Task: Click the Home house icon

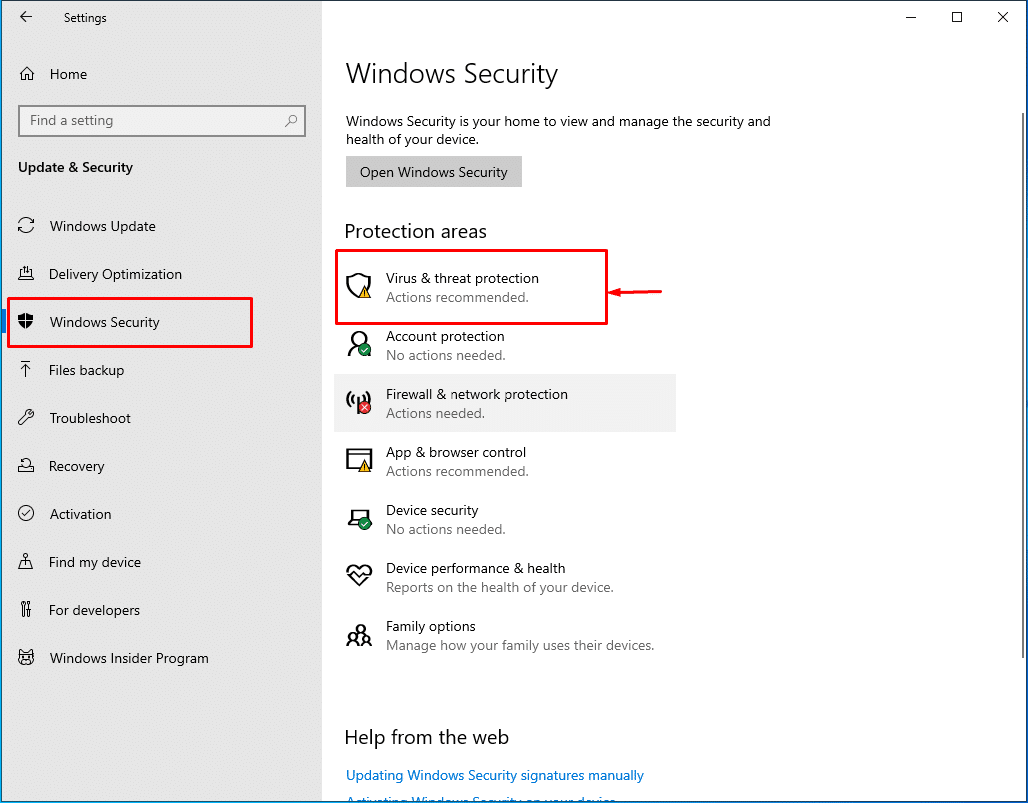Action: (27, 73)
